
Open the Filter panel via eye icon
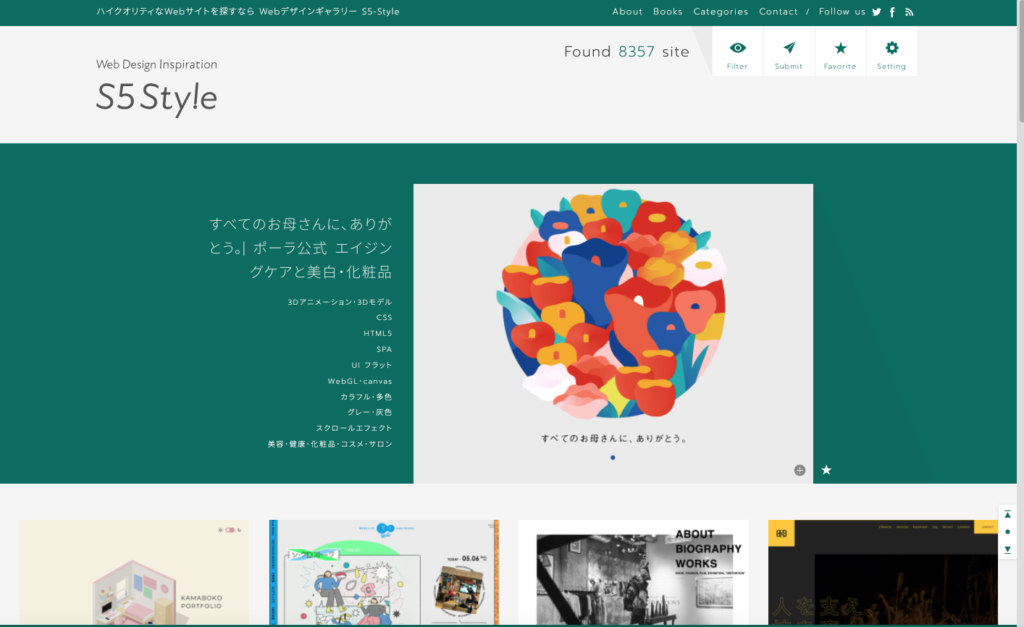point(737,51)
